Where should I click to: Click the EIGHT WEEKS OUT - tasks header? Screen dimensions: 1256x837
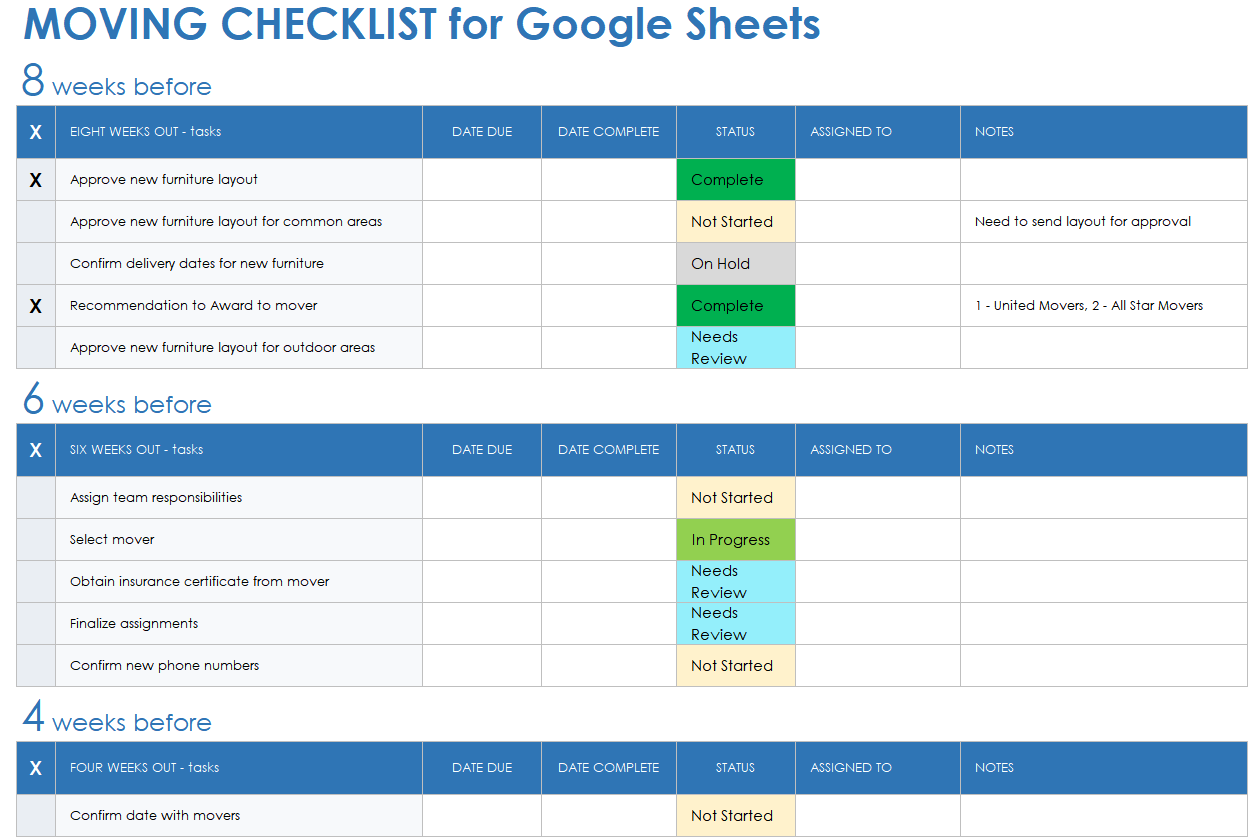tap(146, 132)
